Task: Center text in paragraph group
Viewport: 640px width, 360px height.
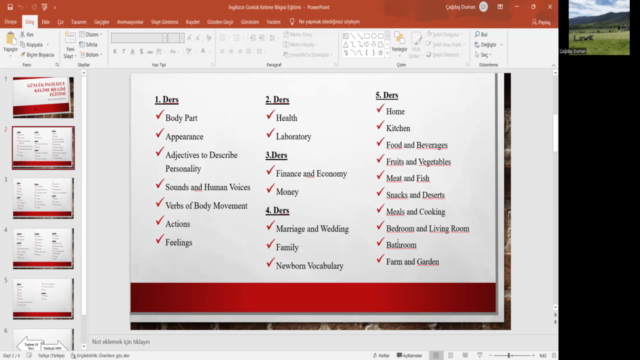Action: click(231, 51)
